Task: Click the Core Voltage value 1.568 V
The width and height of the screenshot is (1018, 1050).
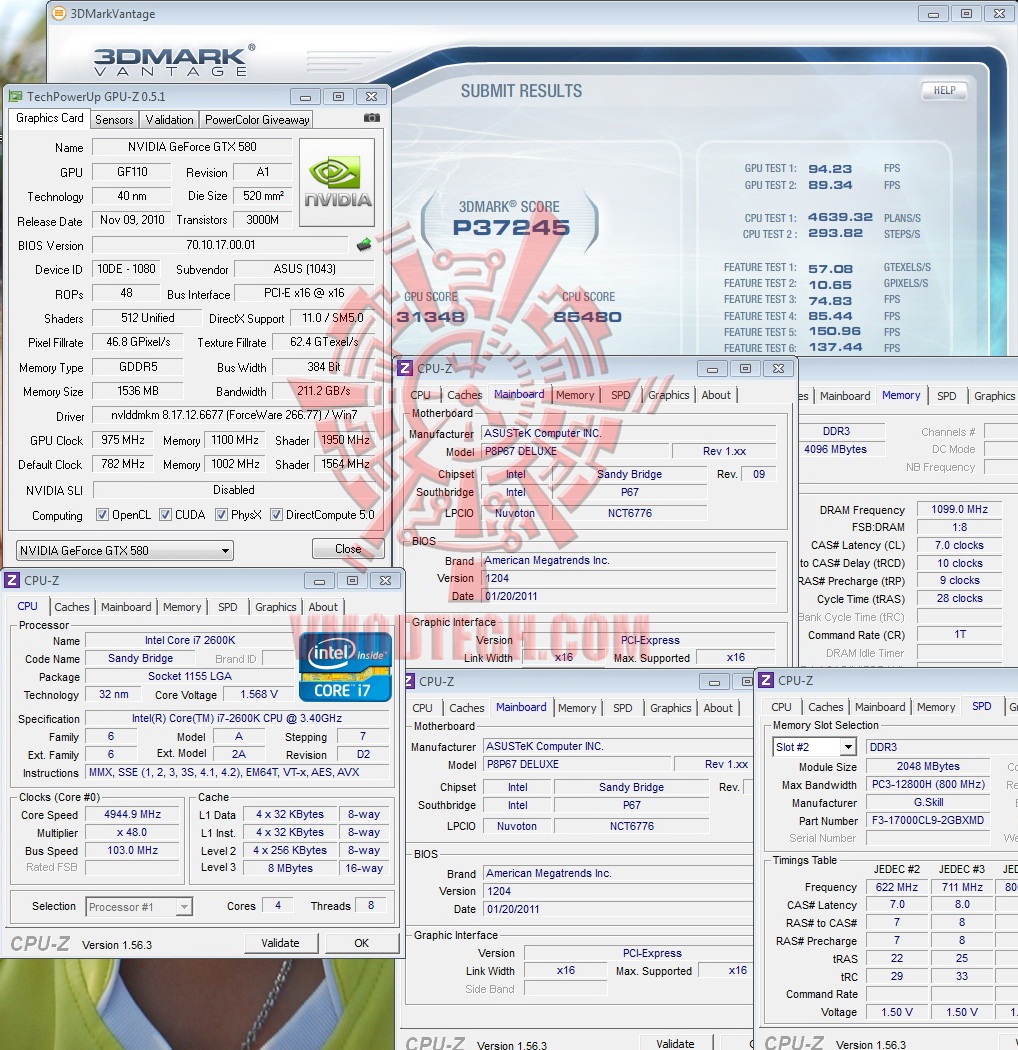Action: [x=259, y=694]
